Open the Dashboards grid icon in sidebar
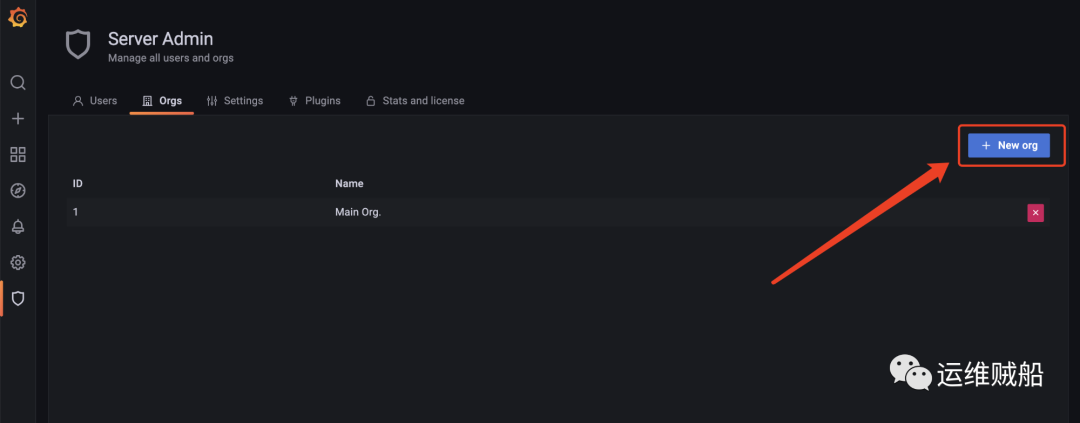Viewport: 1080px width, 423px height. pos(18,154)
